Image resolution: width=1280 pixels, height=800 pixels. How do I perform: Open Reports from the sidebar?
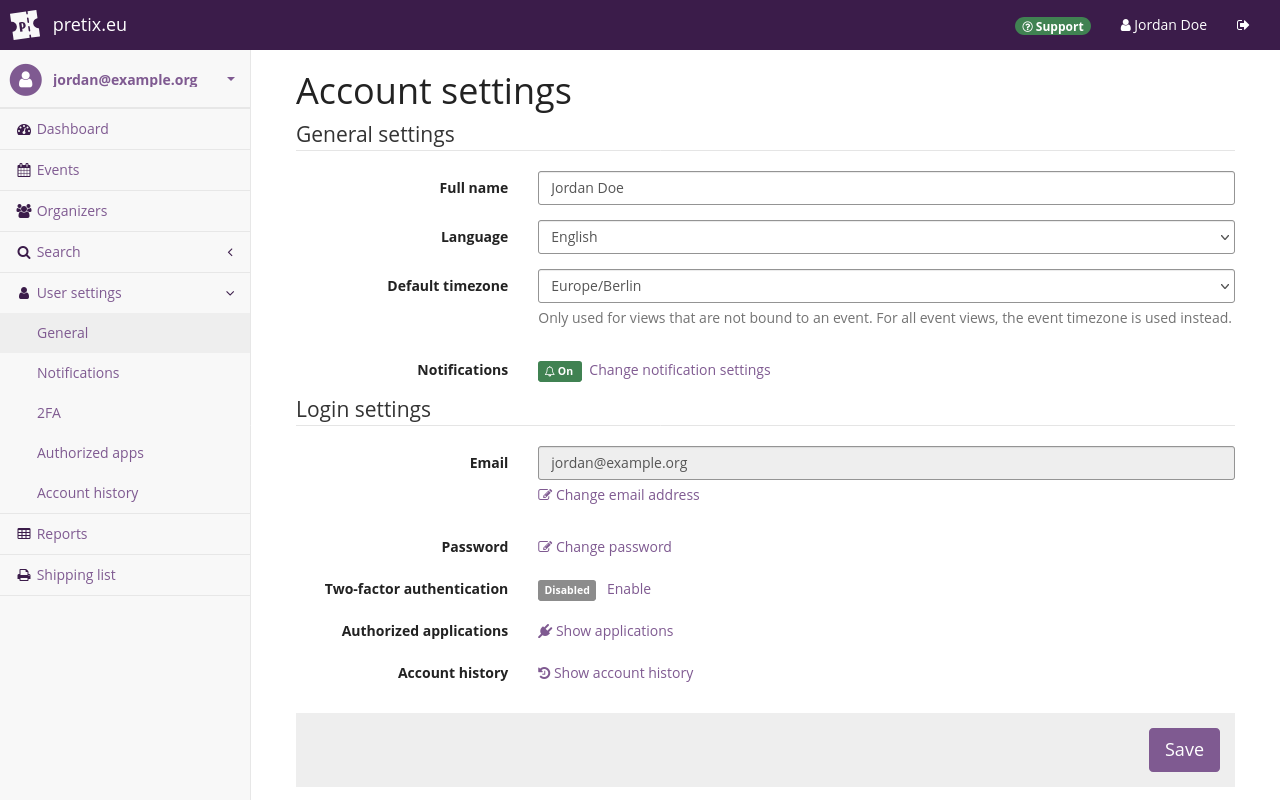tap(61, 533)
